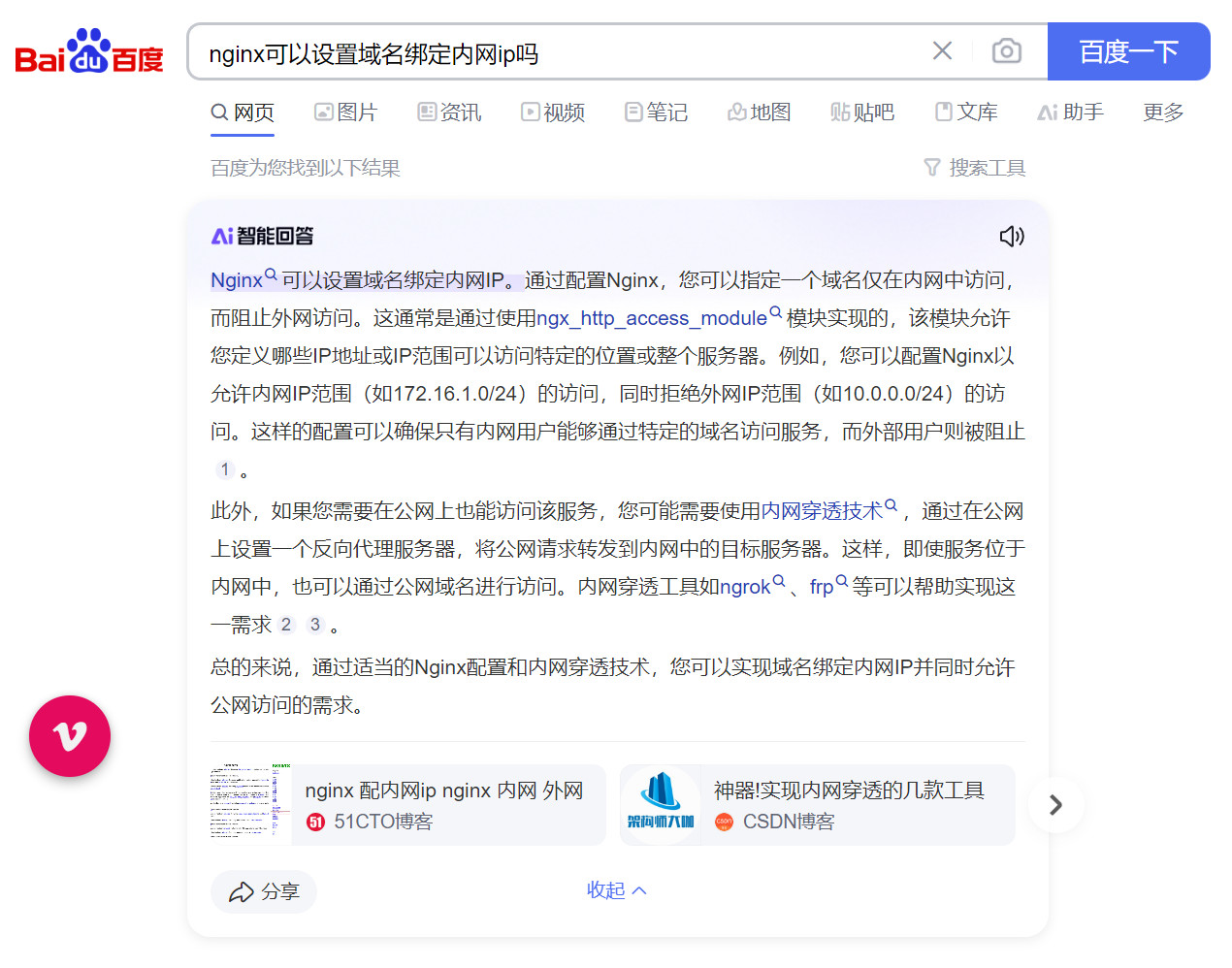Open 搜索工具 filter options
This screenshot has width=1232, height=968.
(975, 168)
